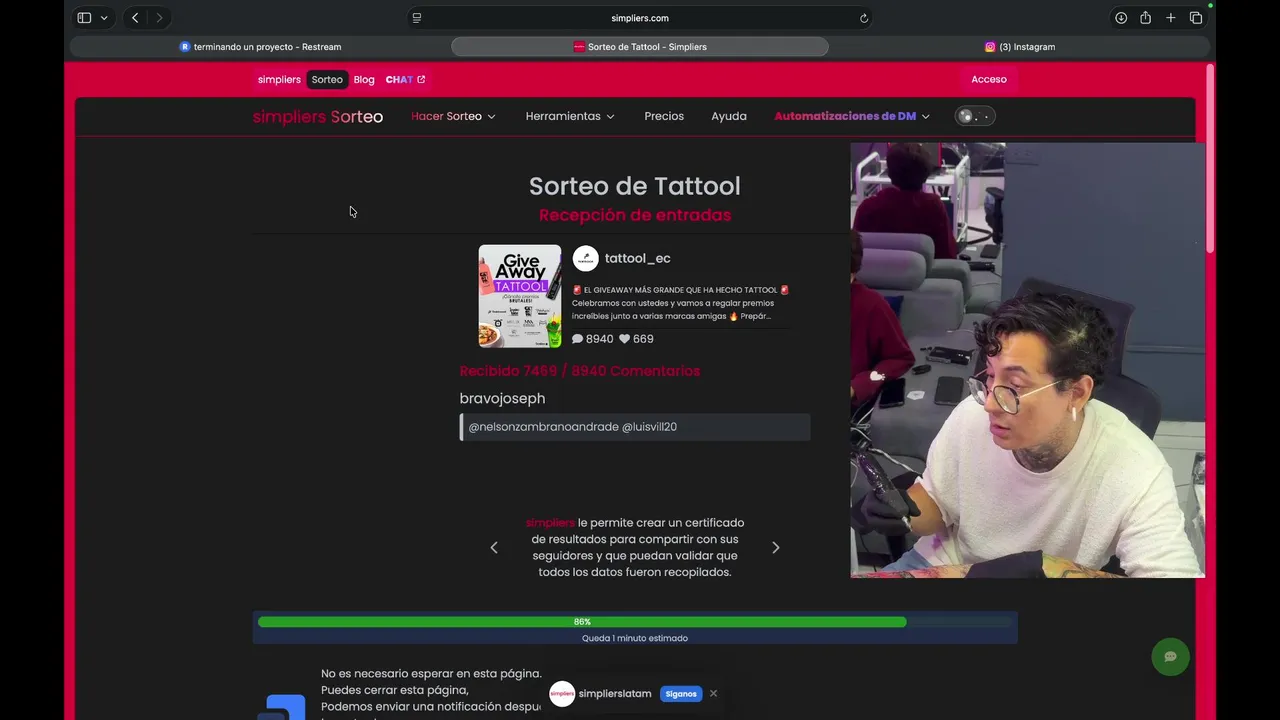Image resolution: width=1280 pixels, height=720 pixels.
Task: Click 'Recepción de entradas' subtitle
Action: click(635, 215)
